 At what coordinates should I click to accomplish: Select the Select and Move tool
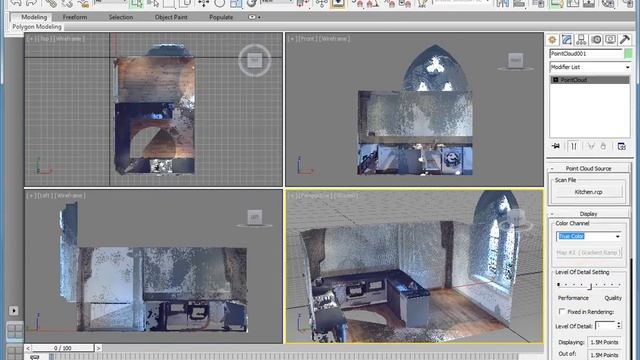(203, 4)
